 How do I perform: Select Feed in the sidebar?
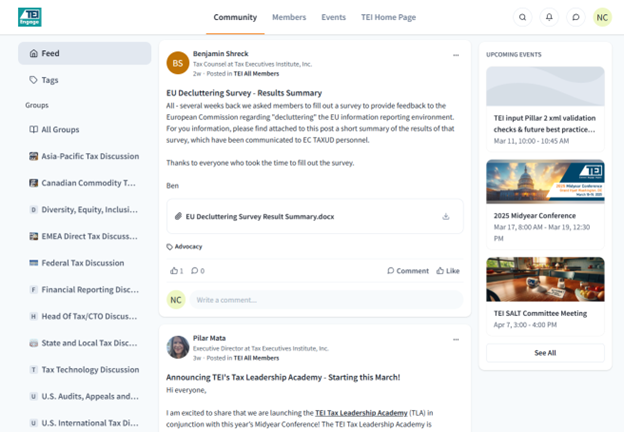point(84,53)
